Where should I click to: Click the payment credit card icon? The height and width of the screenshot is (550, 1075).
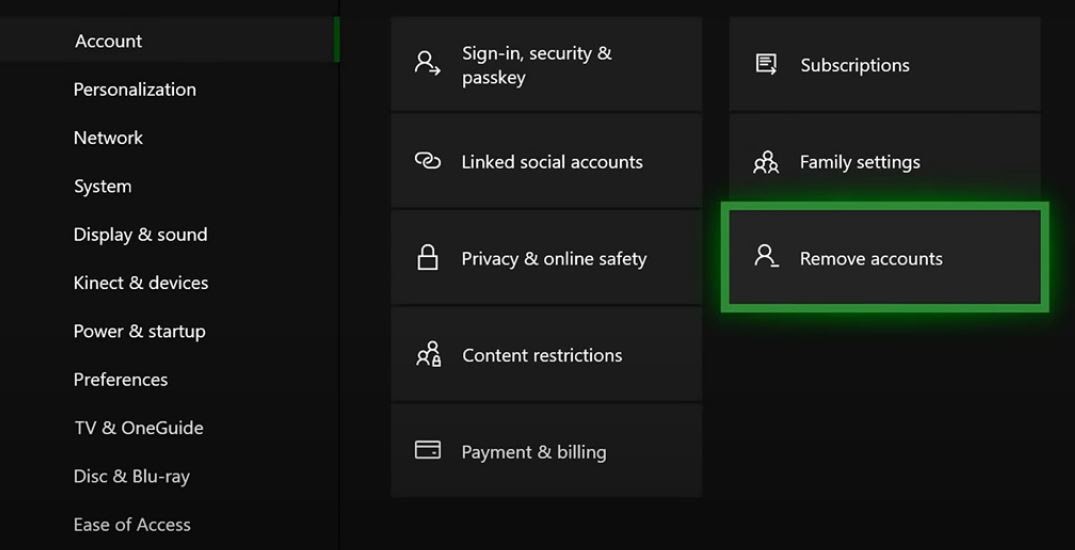tap(428, 451)
